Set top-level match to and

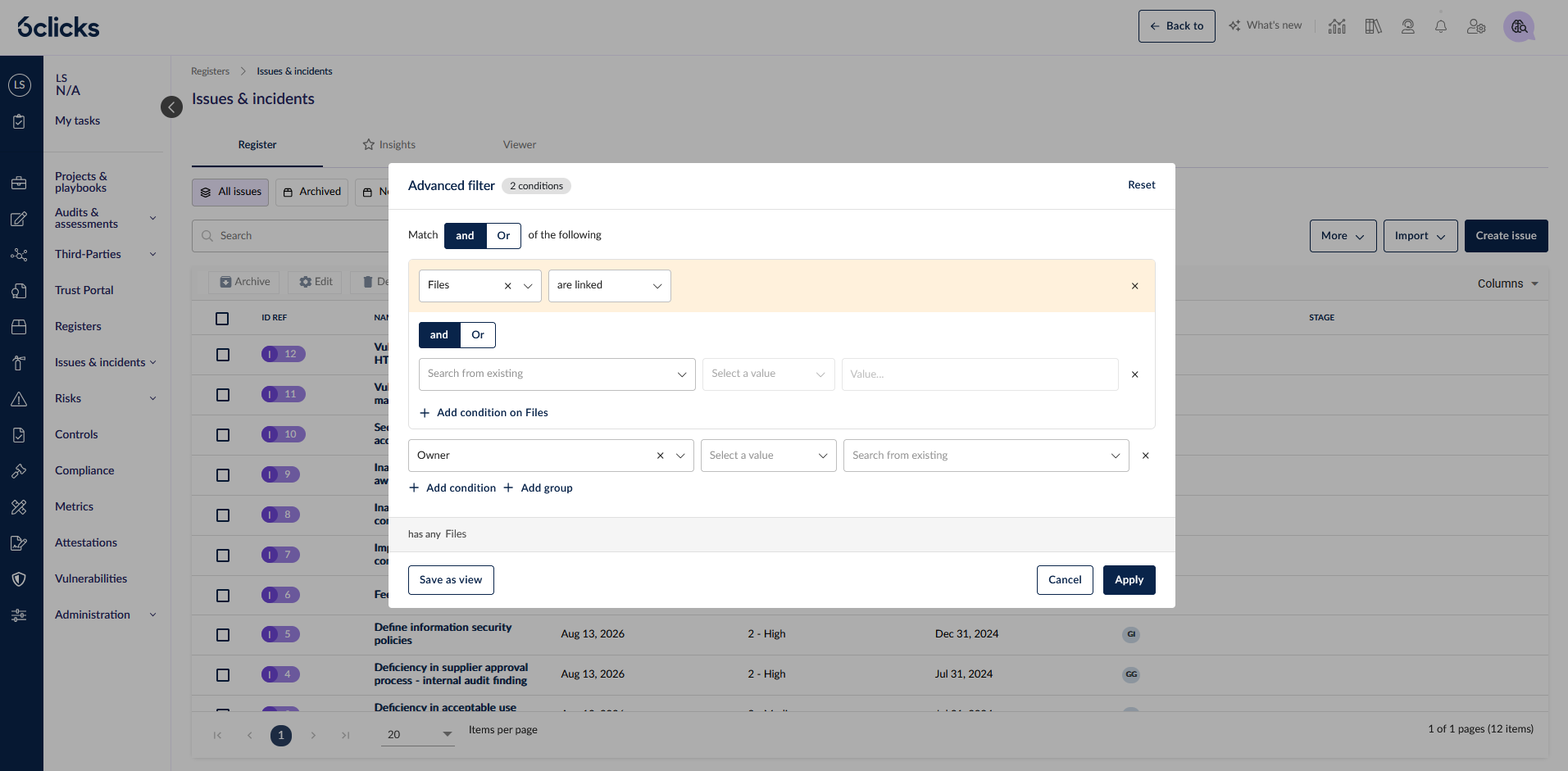[465, 236]
